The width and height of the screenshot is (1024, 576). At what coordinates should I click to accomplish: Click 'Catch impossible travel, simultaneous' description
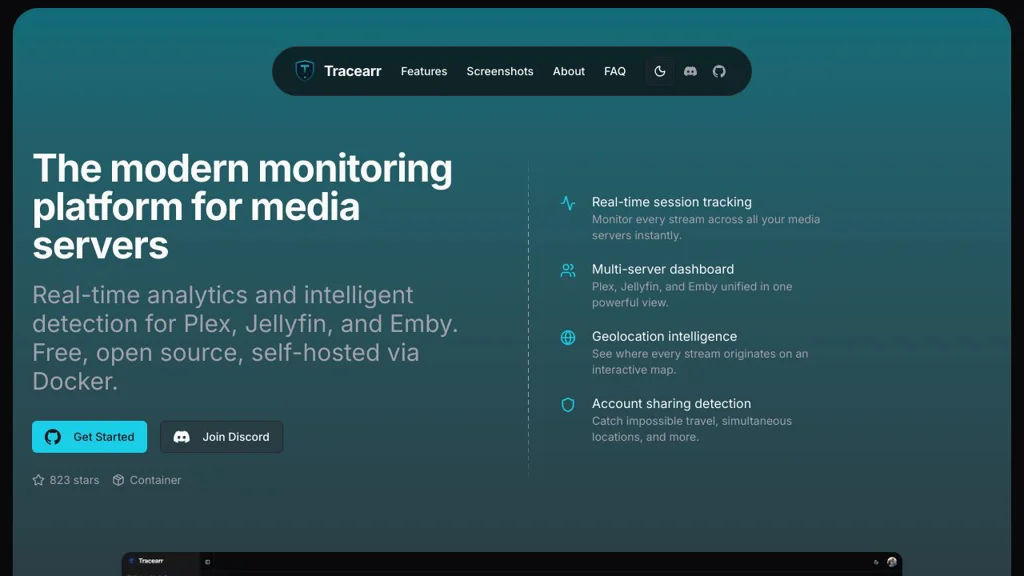pyautogui.click(x=692, y=429)
